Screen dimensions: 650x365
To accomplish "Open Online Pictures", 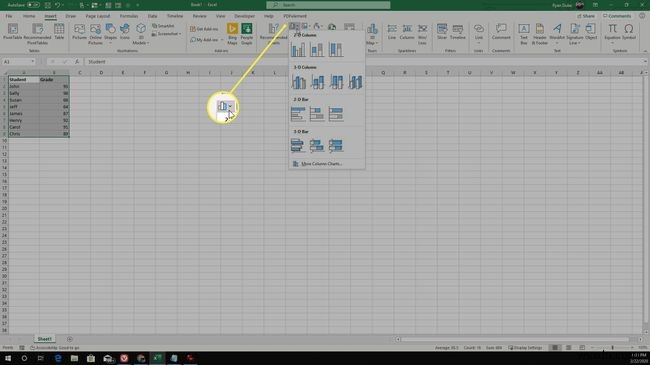I will (95, 34).
